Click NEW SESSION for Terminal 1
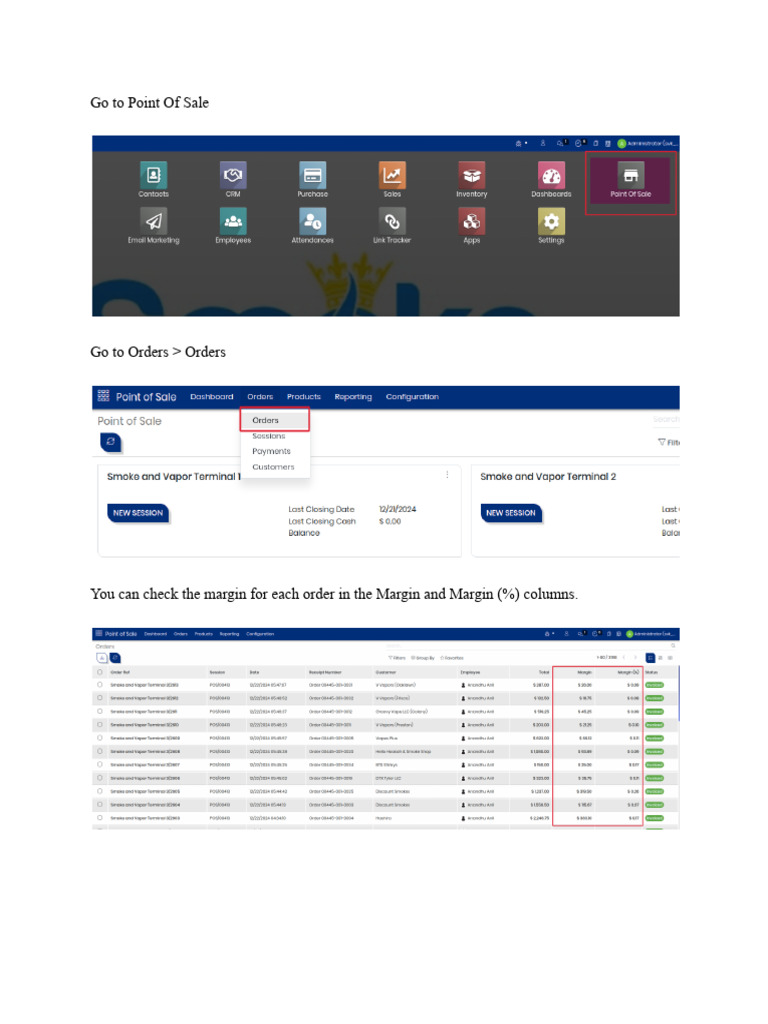The width and height of the screenshot is (768, 1024). [138, 513]
